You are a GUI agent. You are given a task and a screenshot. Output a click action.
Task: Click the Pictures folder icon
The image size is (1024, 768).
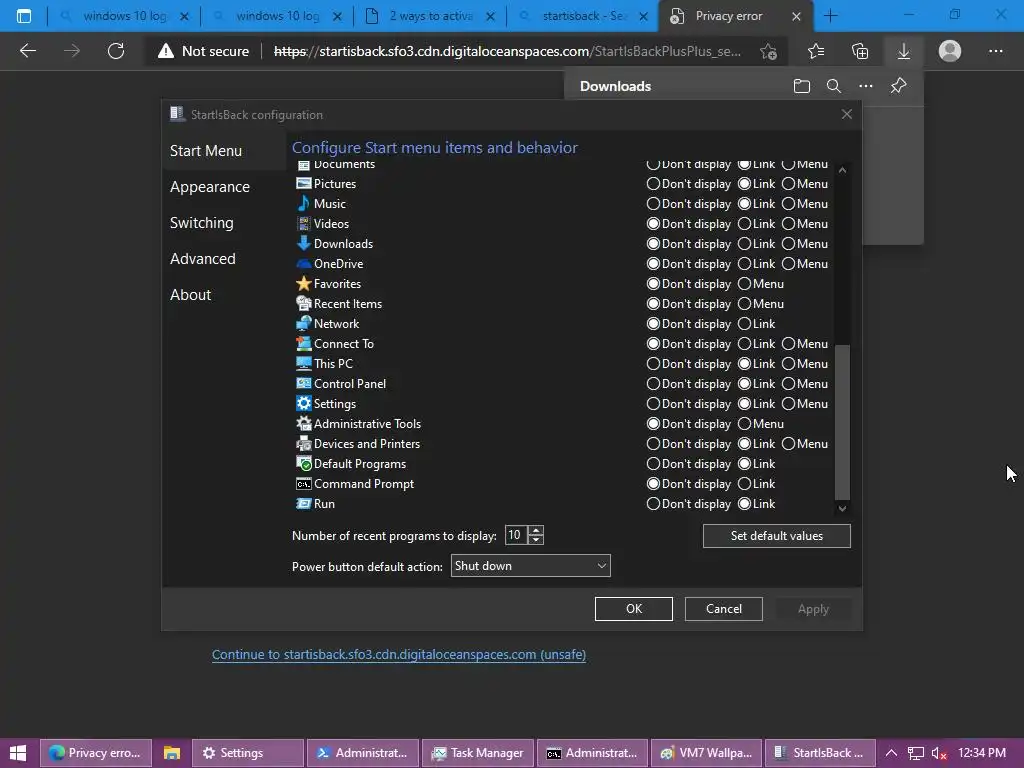pos(304,184)
